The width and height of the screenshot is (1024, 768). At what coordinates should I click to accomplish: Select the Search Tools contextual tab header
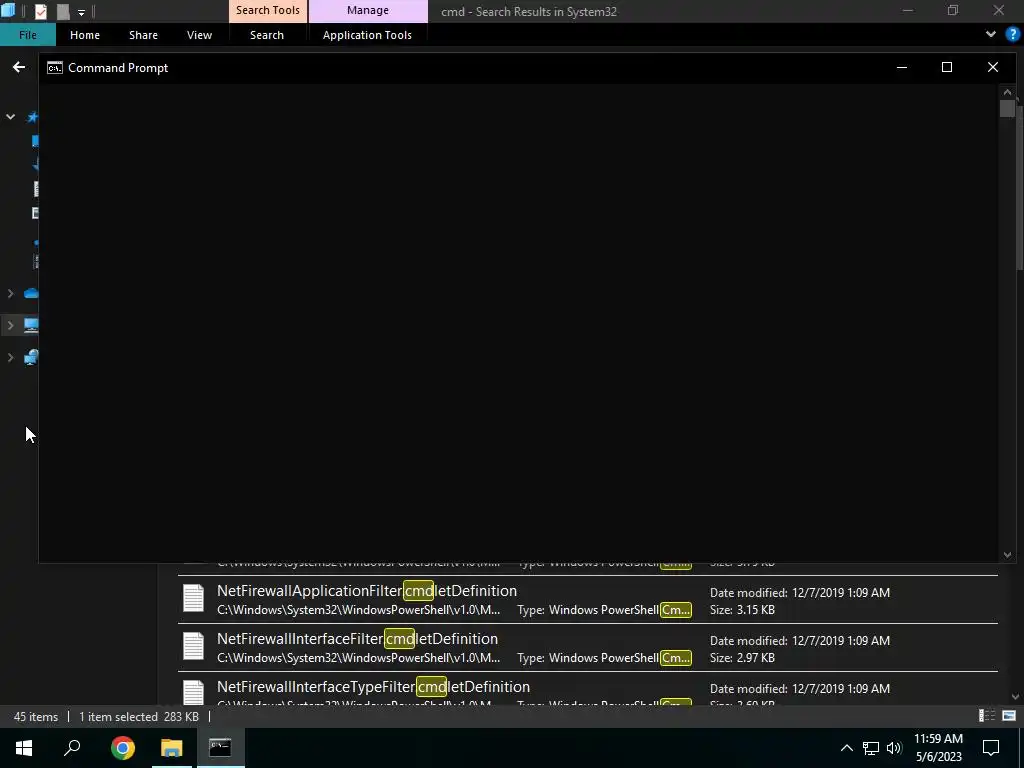[268, 10]
